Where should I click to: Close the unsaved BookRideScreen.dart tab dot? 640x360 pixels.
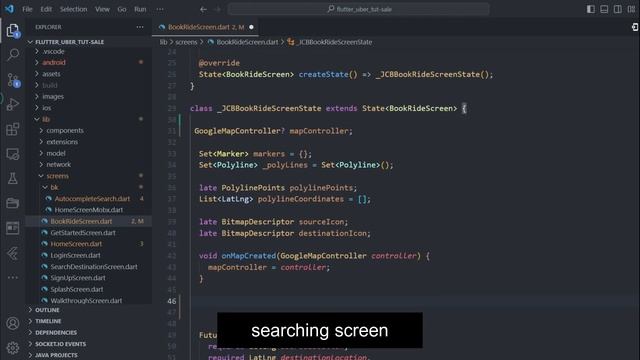[251, 27]
